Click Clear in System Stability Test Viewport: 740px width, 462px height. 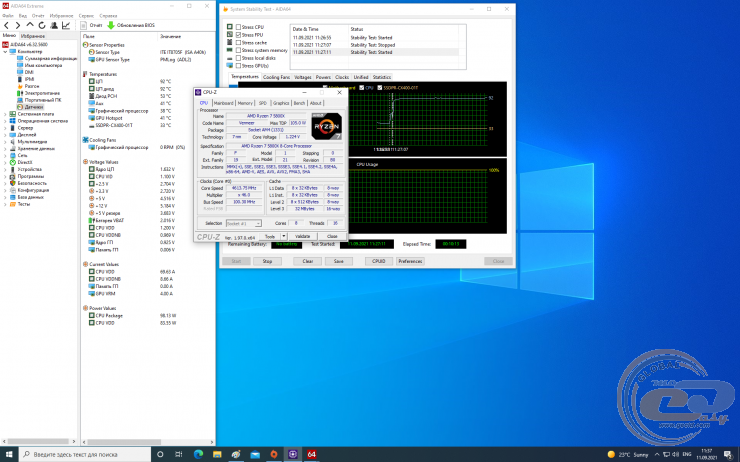(308, 261)
